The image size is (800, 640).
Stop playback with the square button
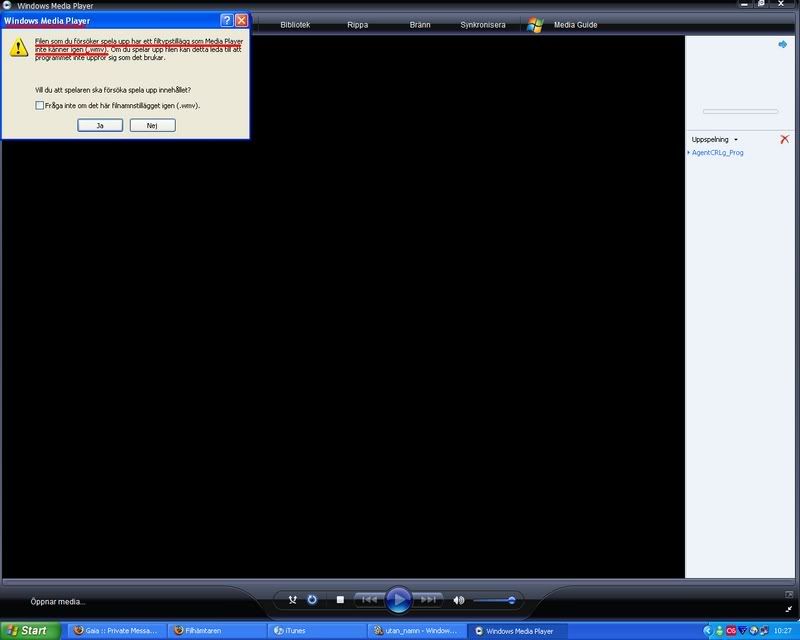pos(340,600)
